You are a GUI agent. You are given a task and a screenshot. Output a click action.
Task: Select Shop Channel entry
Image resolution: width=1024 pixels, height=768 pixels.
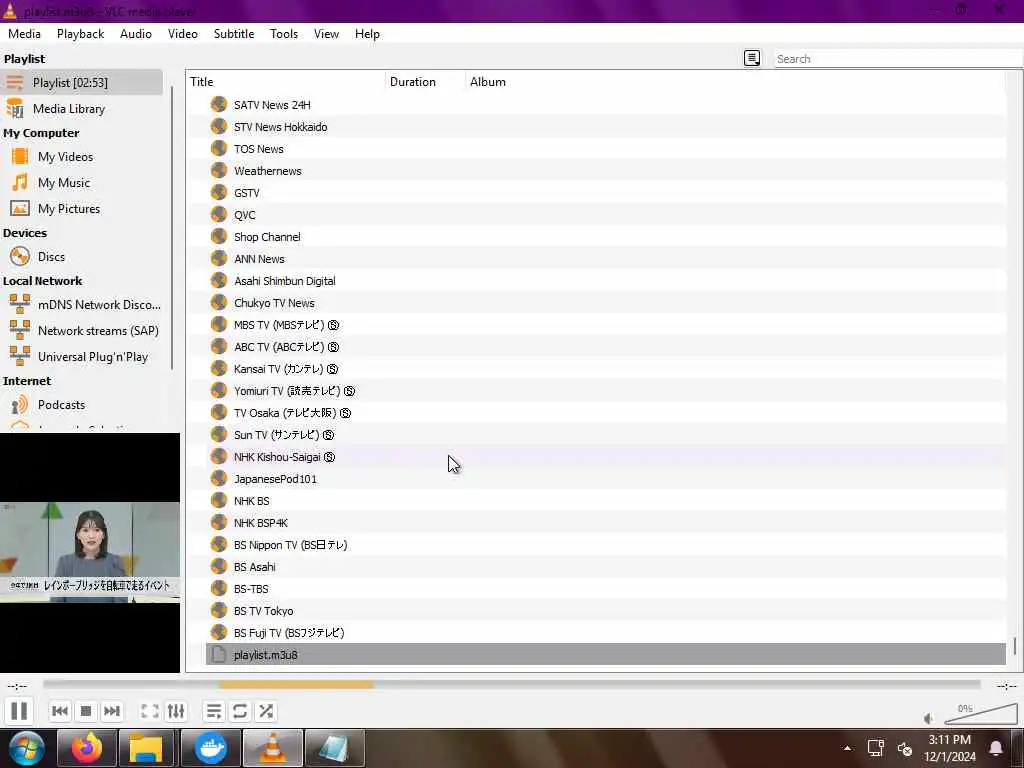[605, 237]
